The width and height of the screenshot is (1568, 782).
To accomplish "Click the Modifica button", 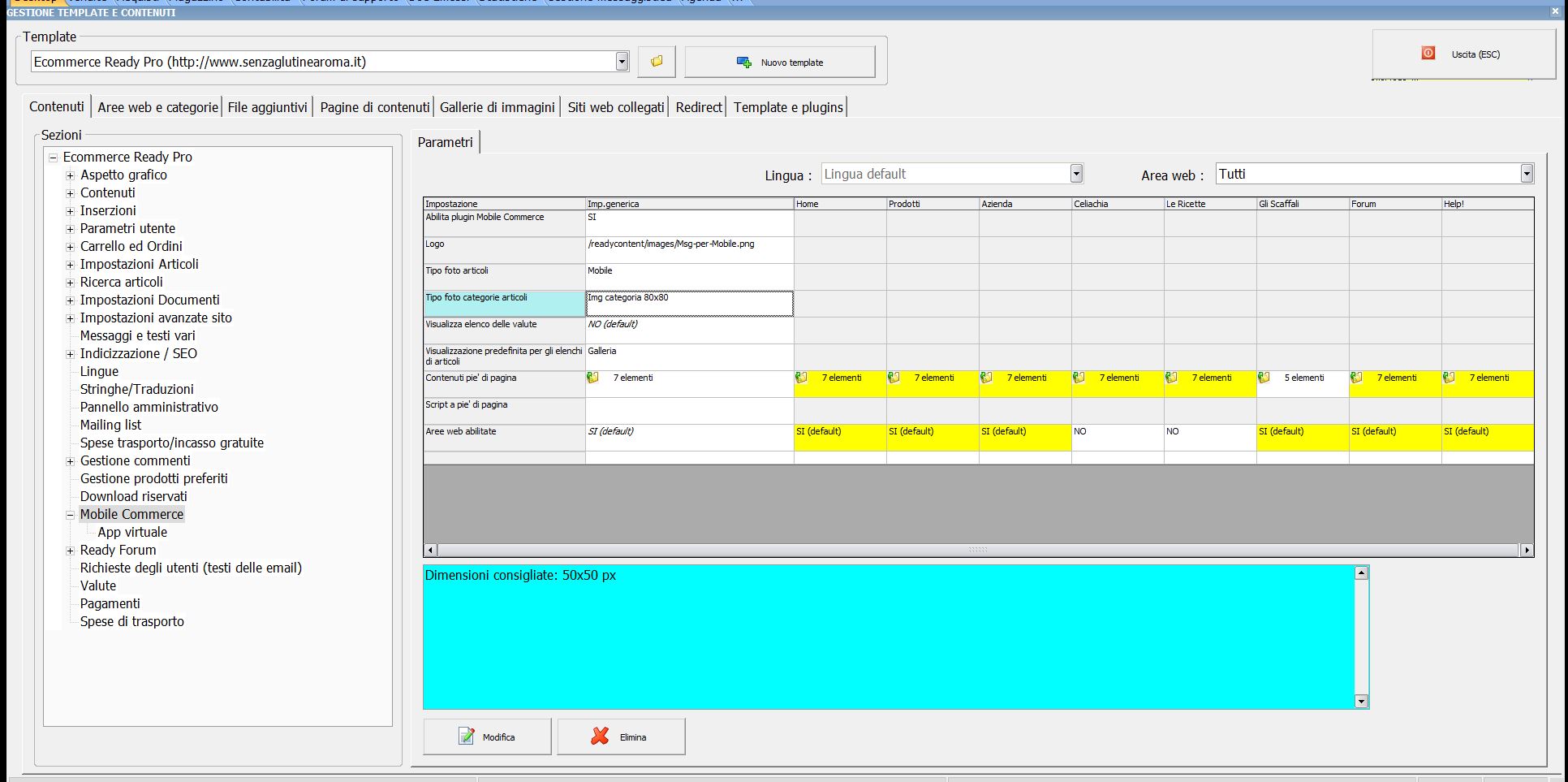I will (487, 737).
